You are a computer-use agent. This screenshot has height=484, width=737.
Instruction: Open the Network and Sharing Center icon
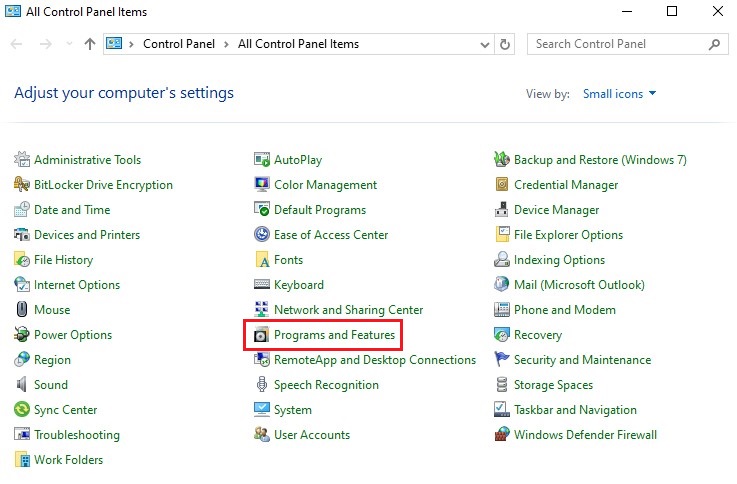[261, 310]
